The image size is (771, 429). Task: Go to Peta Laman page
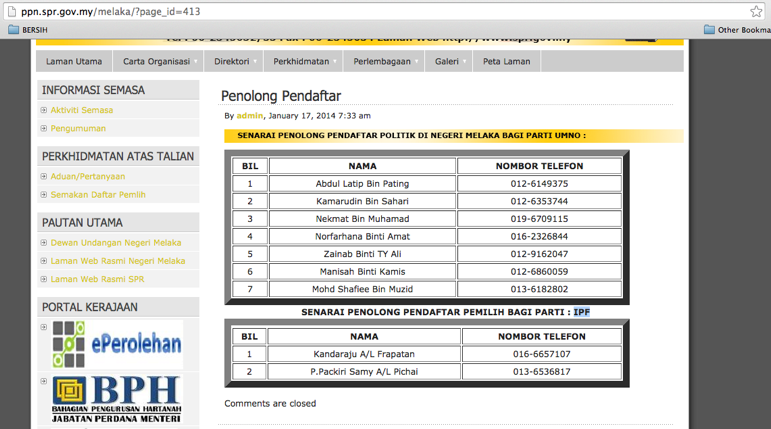coord(506,61)
